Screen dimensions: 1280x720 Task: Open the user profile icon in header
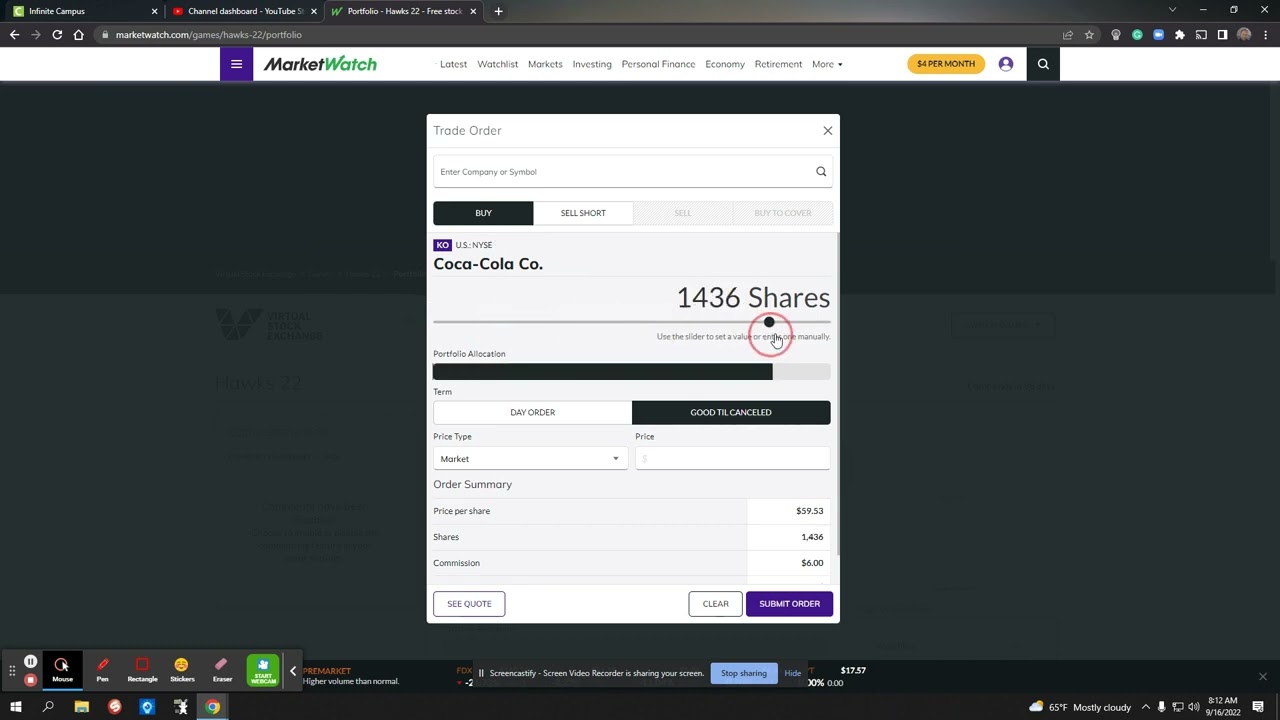click(x=1006, y=64)
